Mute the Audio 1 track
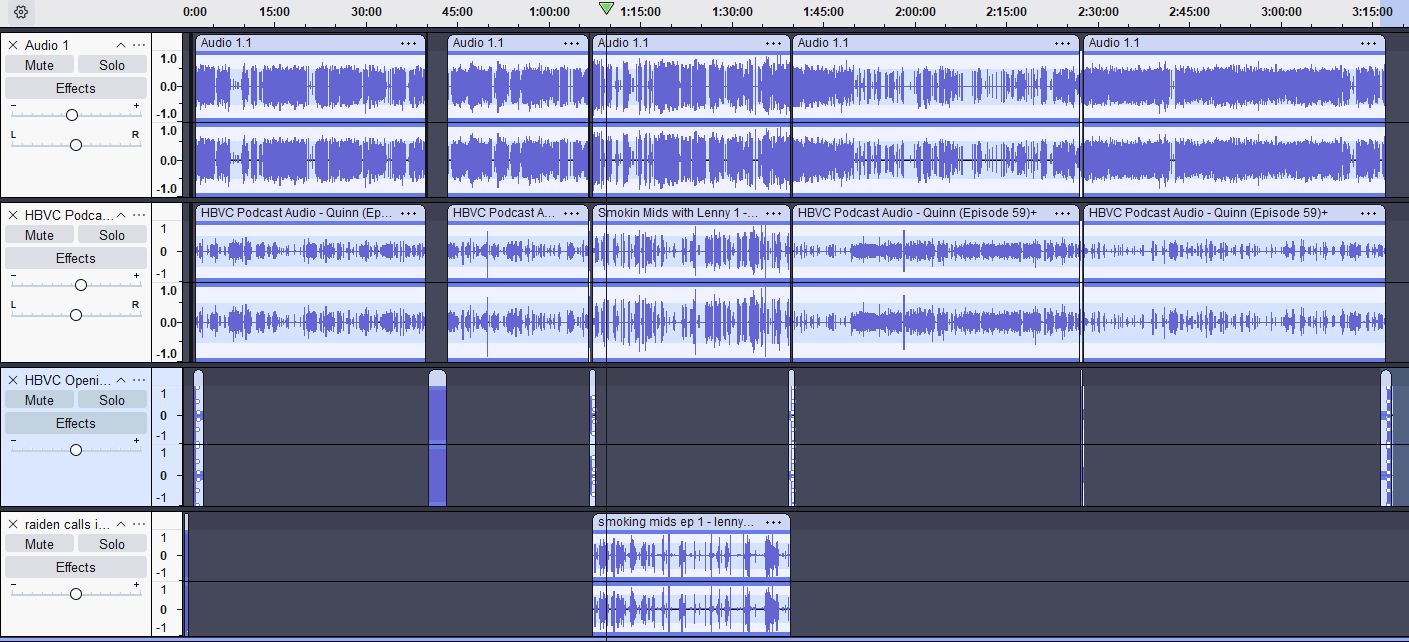This screenshot has width=1409, height=642. 40,65
